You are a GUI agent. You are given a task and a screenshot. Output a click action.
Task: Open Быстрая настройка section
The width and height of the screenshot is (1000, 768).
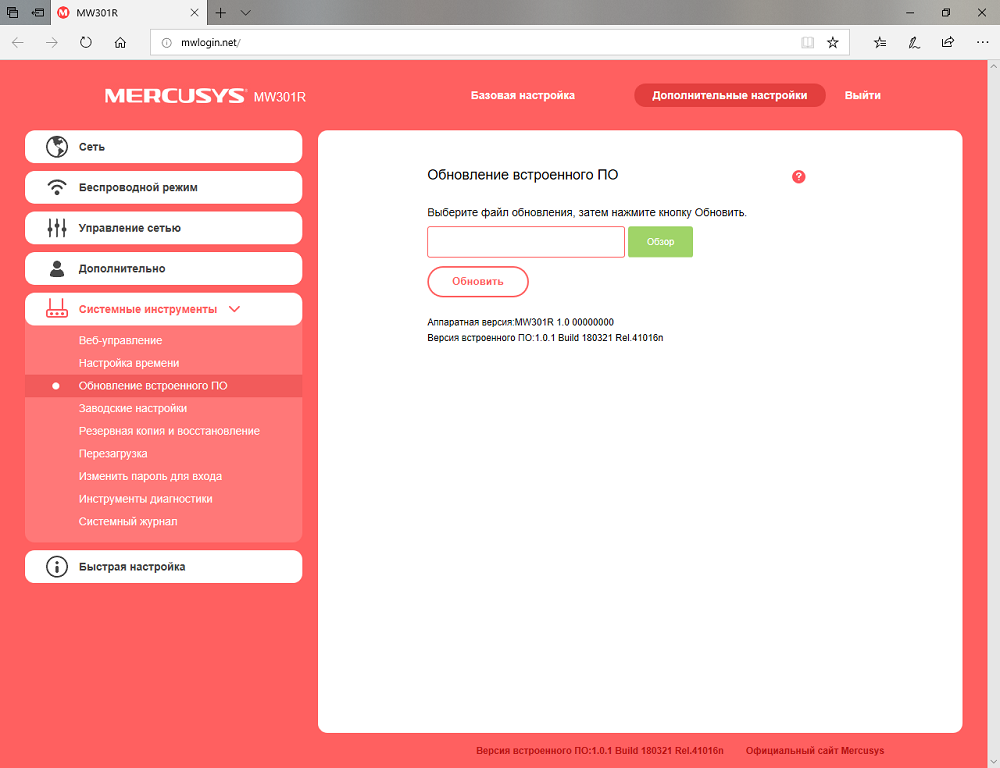163,566
